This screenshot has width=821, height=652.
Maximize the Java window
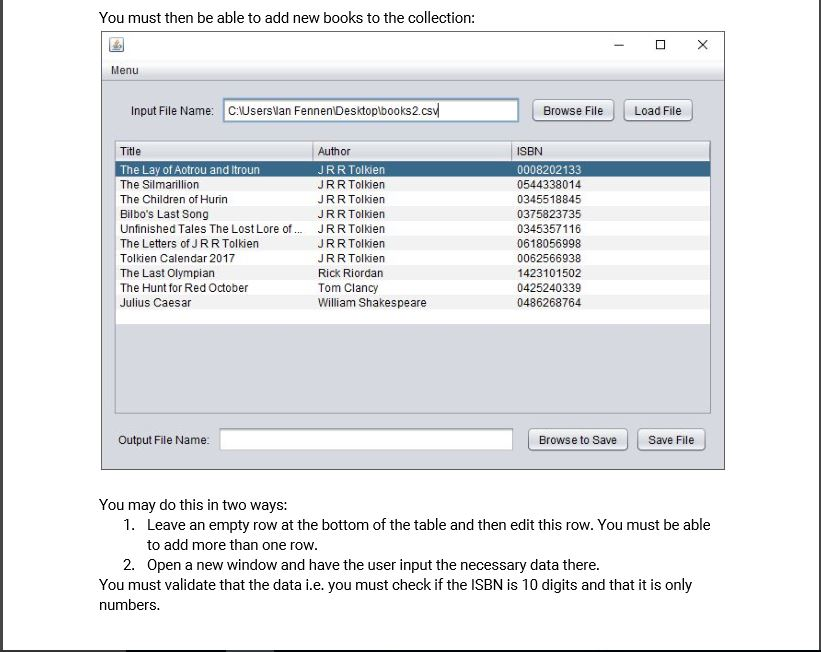coord(661,45)
